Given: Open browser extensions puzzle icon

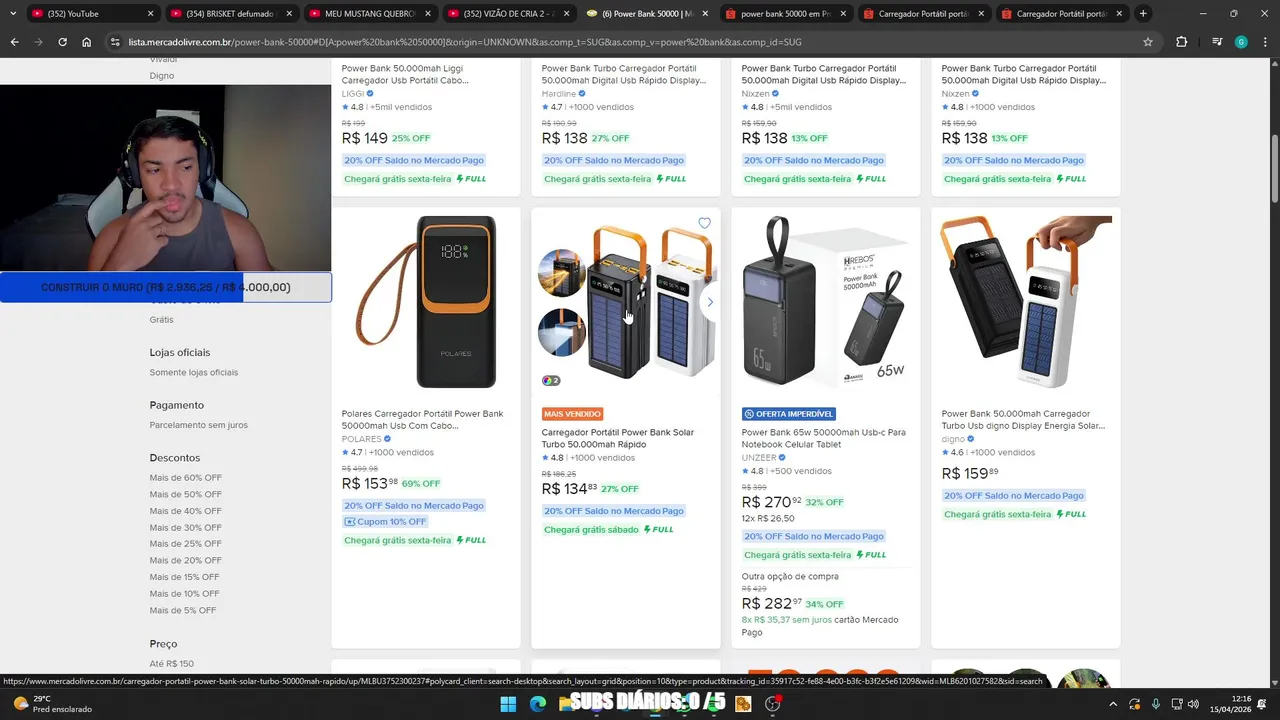Looking at the screenshot, I should pos(1182,42).
